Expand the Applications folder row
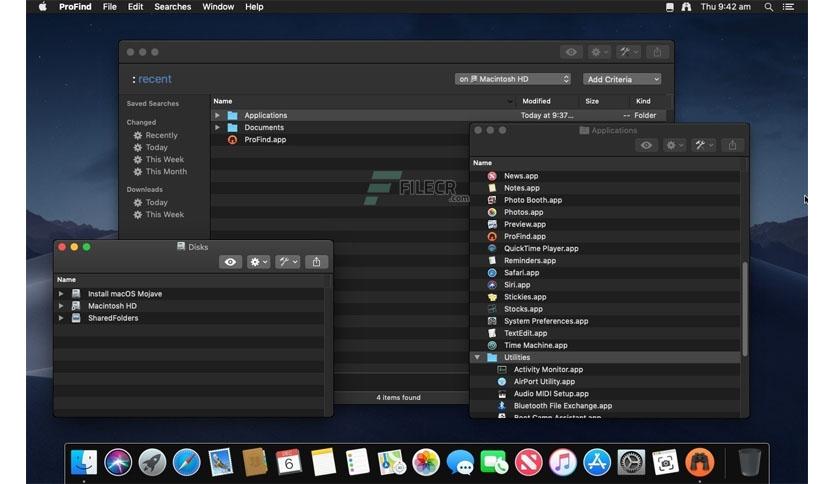The width and height of the screenshot is (836, 484). [x=217, y=115]
